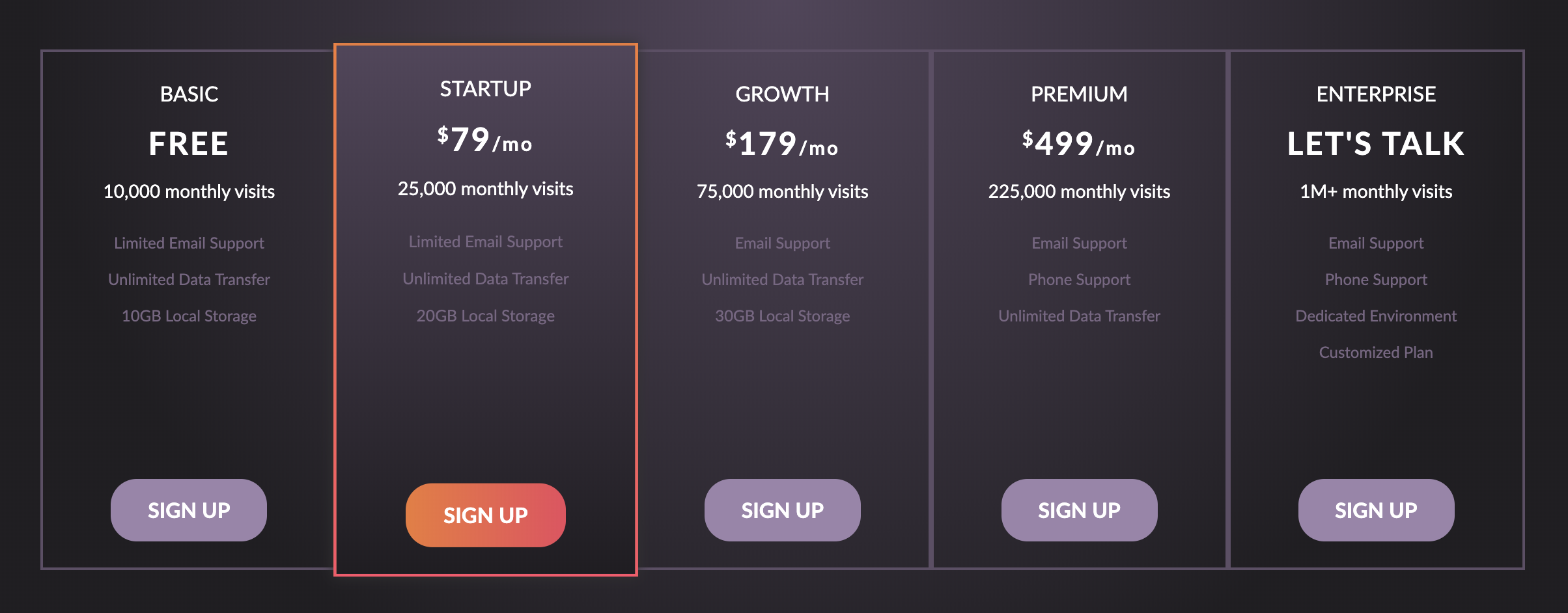The image size is (1568, 613).
Task: Sign up for the Enterprise plan
Action: point(1377,510)
